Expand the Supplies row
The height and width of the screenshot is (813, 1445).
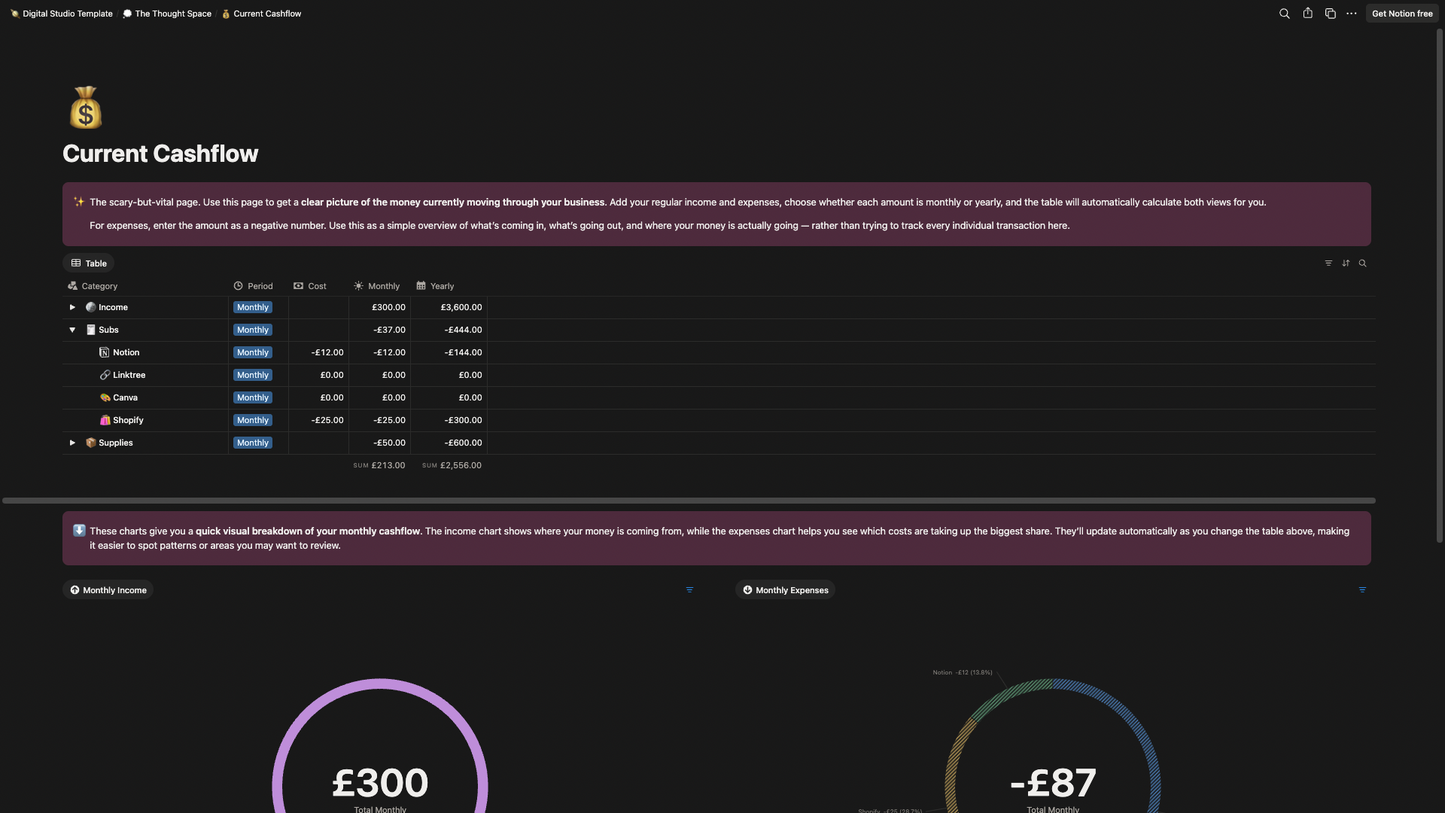(72, 442)
